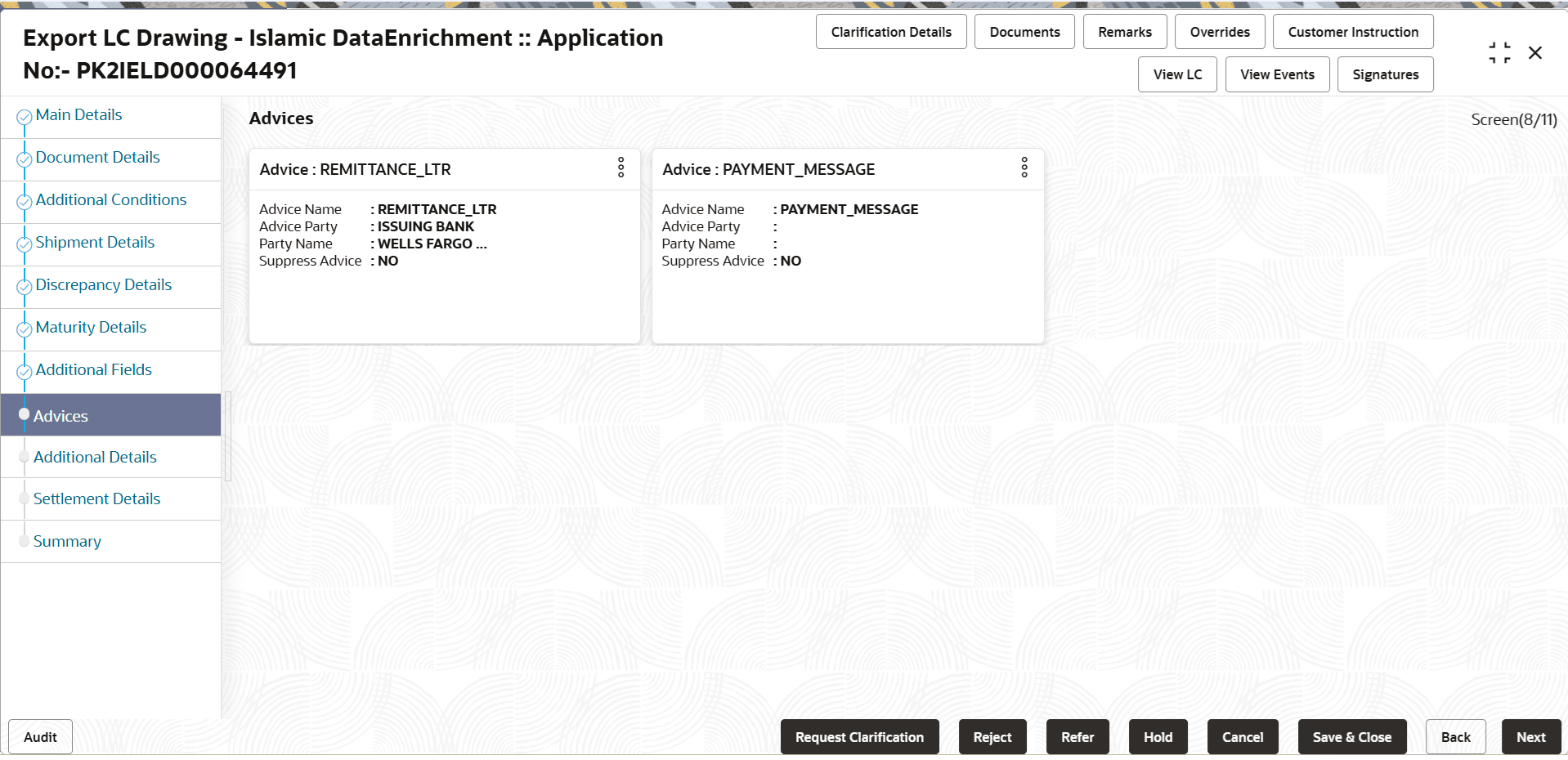Click the REMITTANCE_LTR advice name value
This screenshot has height=760, width=1568.
437,209
